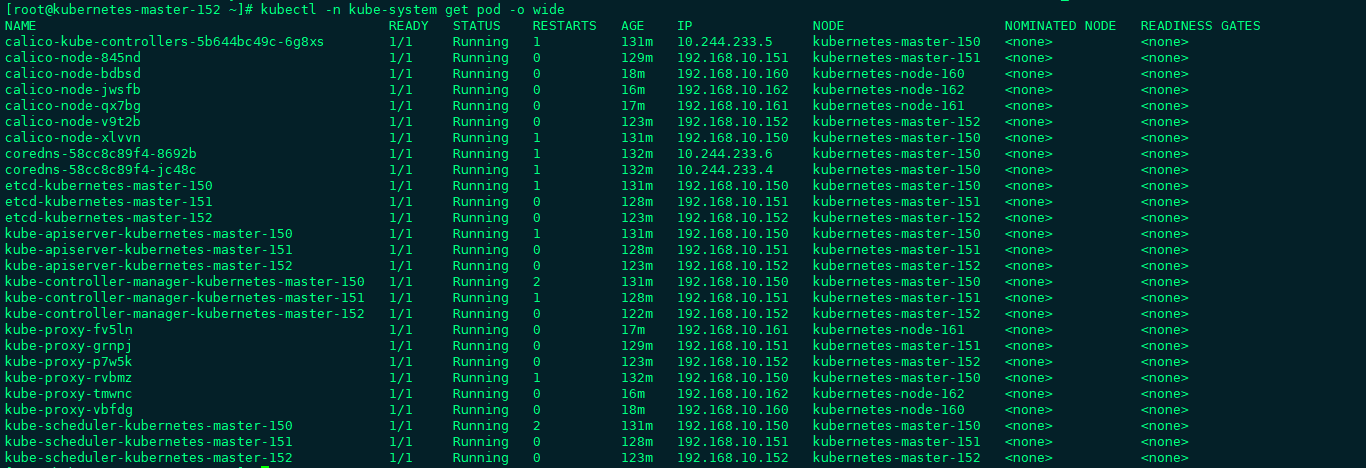Click the READINESS GATES column header
This screenshot has width=1366, height=468.
[1201, 26]
